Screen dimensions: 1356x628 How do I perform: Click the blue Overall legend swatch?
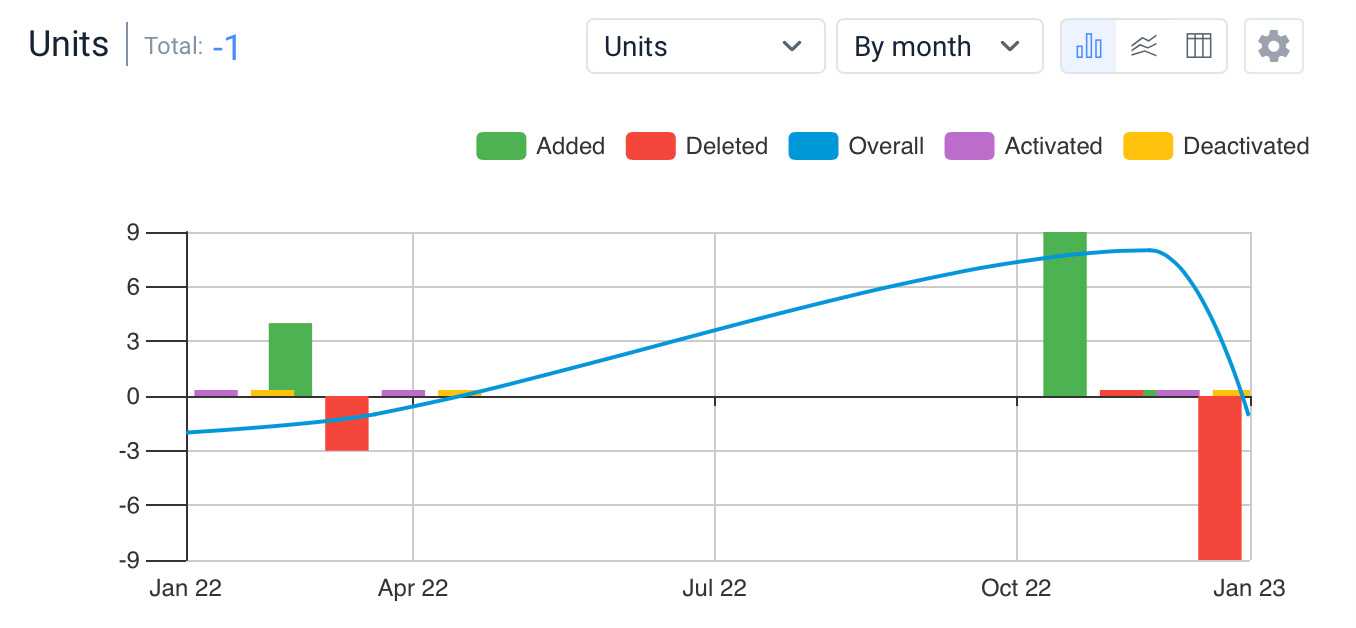point(814,146)
